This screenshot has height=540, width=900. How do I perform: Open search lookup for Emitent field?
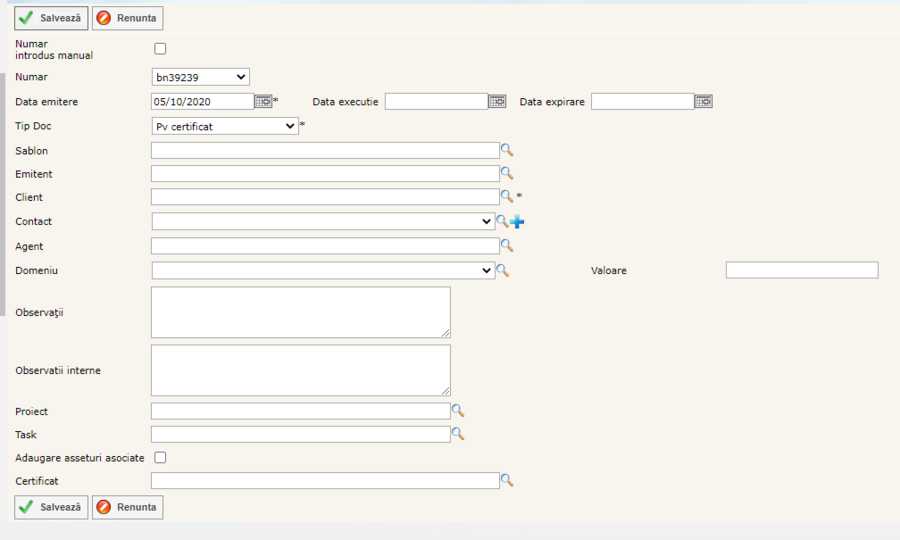click(507, 173)
